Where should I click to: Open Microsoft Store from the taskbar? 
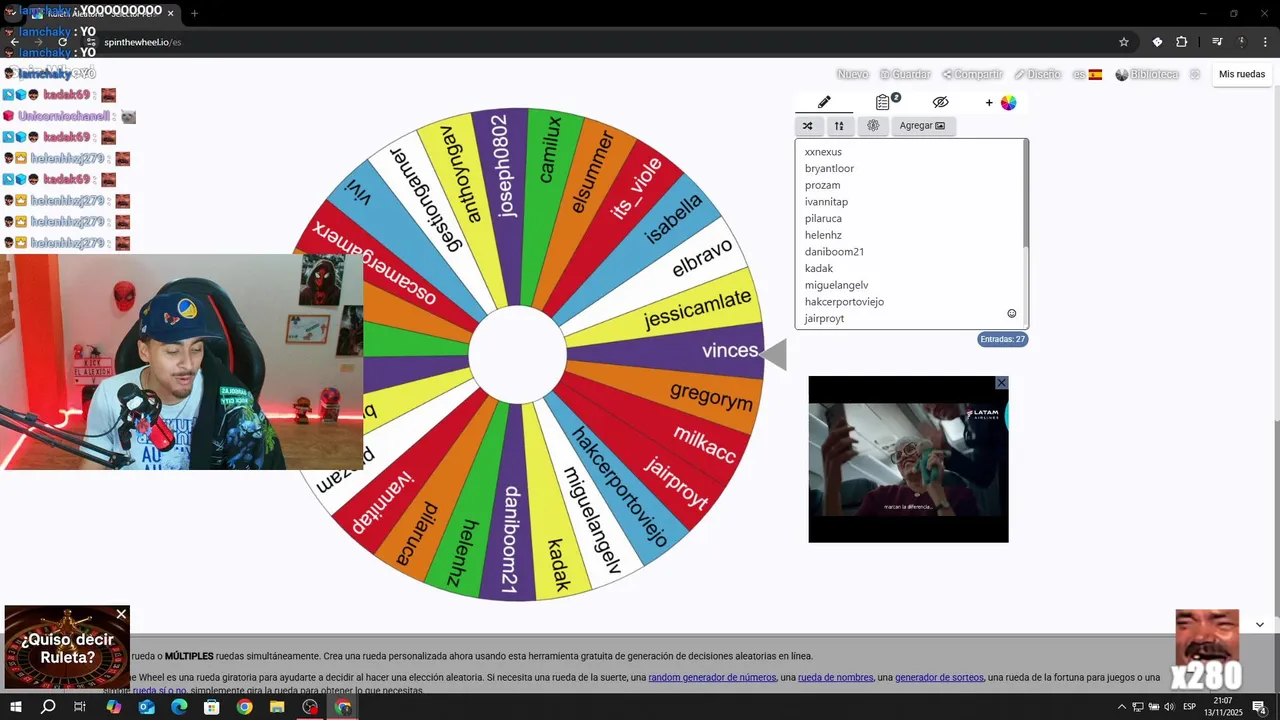coord(212,707)
